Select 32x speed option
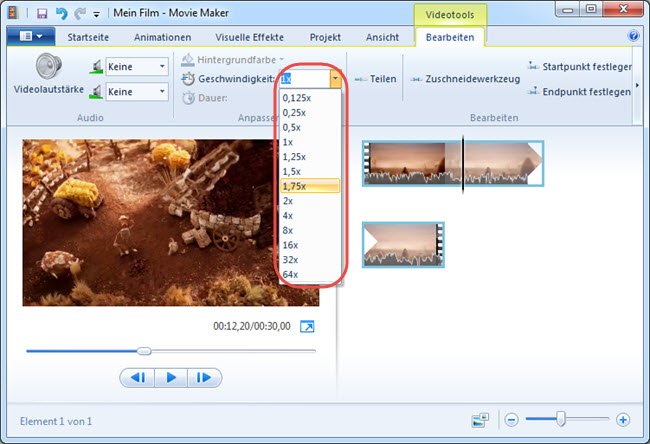The image size is (650, 444). point(310,260)
